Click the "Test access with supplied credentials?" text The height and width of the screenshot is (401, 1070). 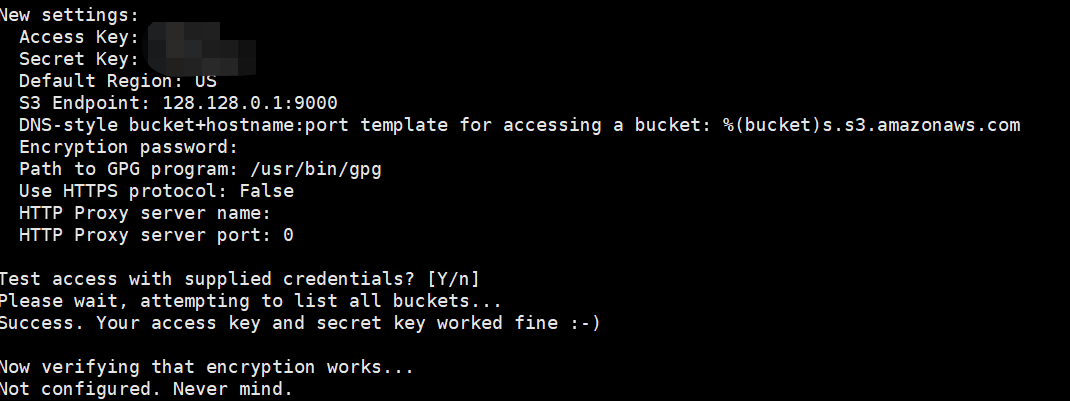coord(211,278)
